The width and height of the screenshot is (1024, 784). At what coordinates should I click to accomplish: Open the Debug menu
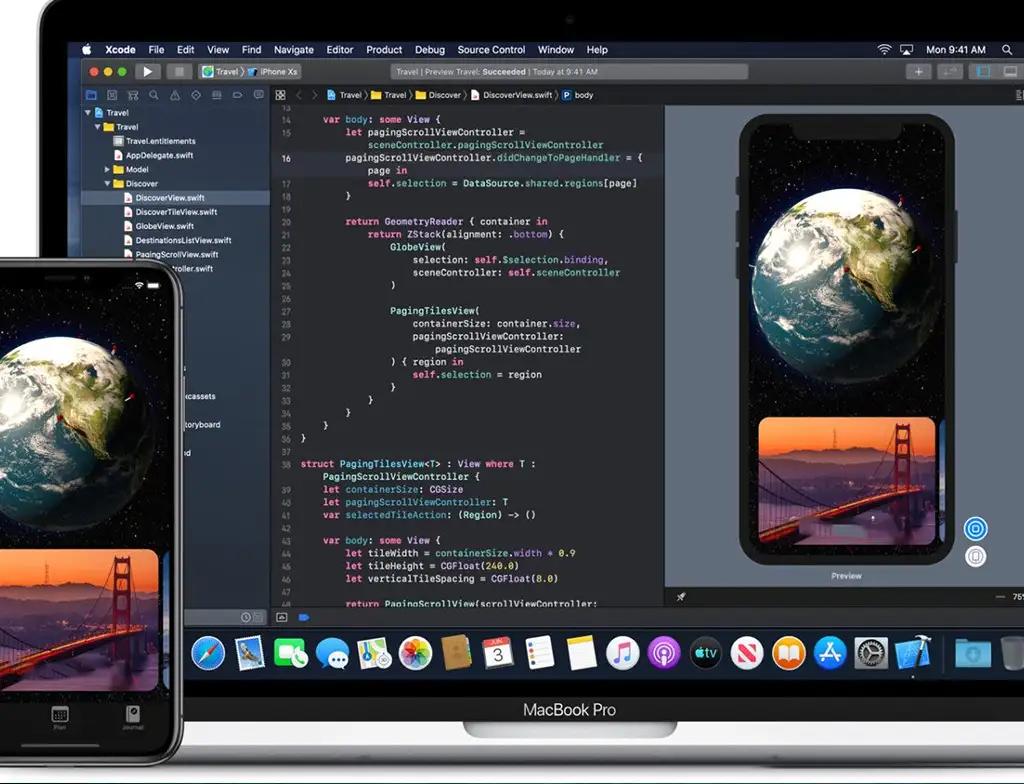pos(430,50)
